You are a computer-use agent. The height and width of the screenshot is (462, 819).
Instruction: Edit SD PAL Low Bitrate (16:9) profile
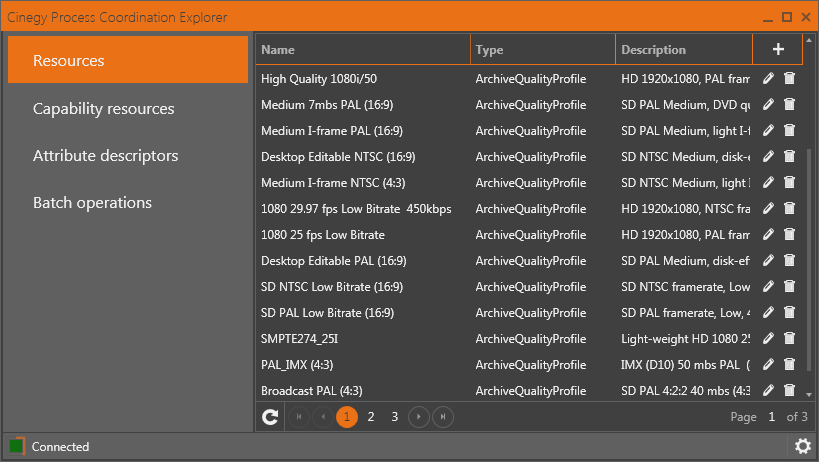pyautogui.click(x=768, y=312)
